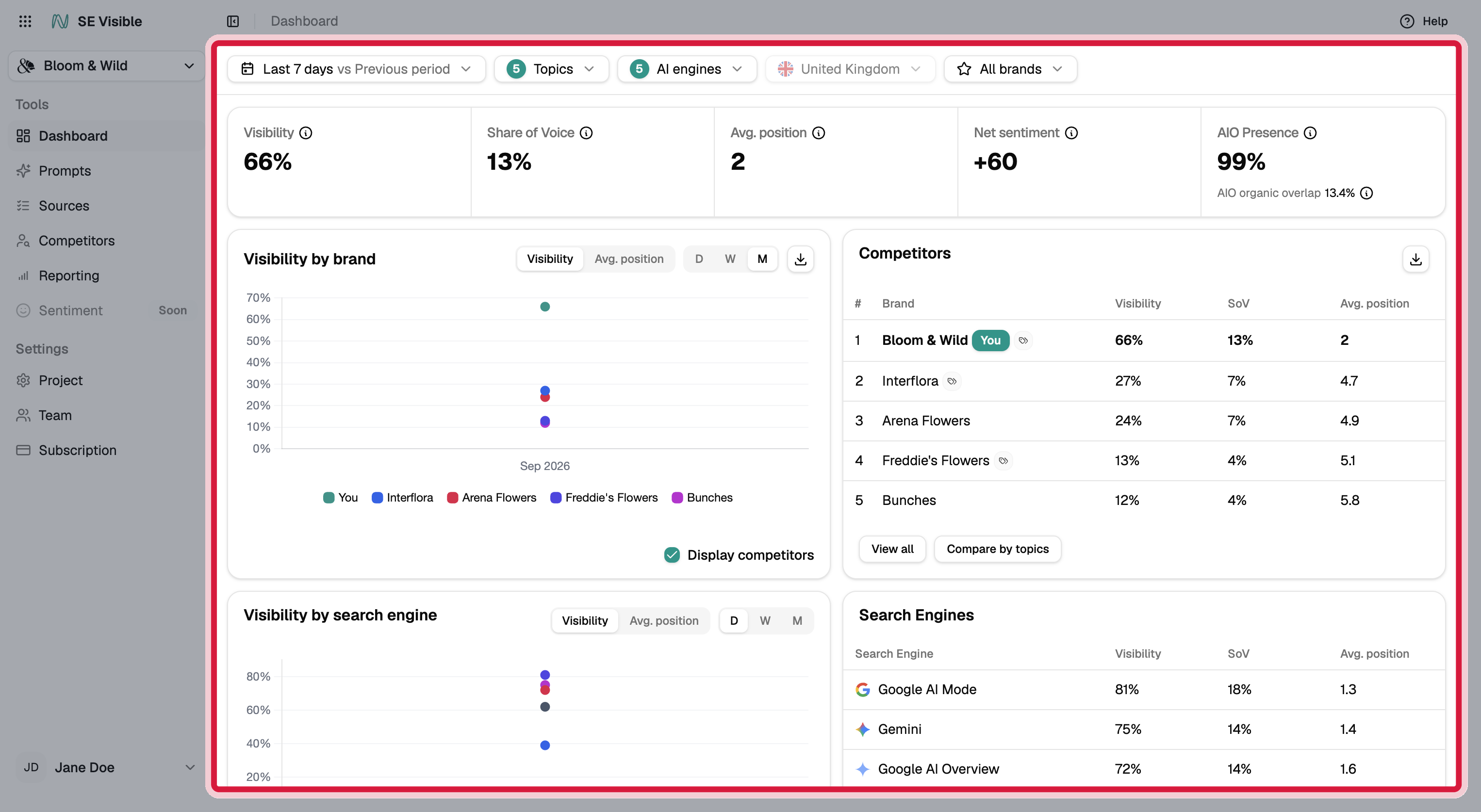The width and height of the screenshot is (1481, 812).
Task: Click the Sentiment item marked Soon
Action: click(106, 311)
